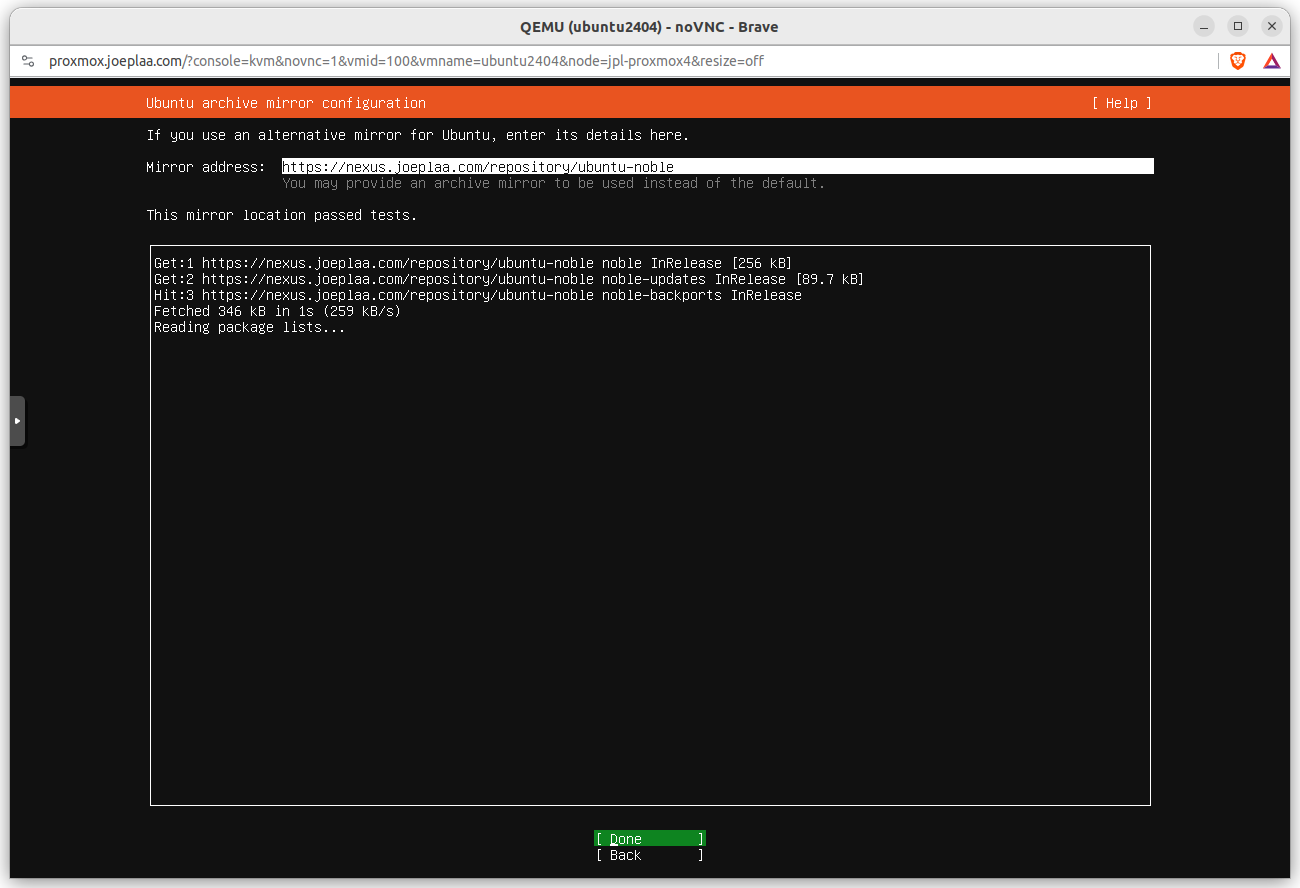
Task: Click the 'You may provide an archive mirror' hint
Action: point(554,183)
